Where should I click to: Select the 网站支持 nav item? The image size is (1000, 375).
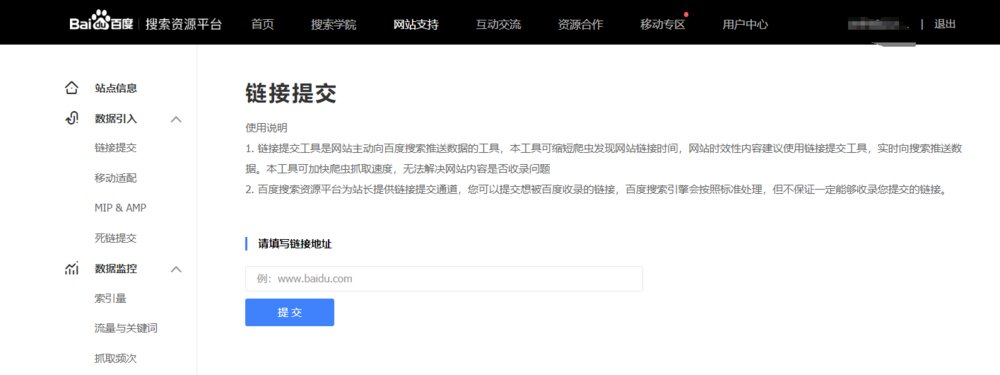(416, 25)
